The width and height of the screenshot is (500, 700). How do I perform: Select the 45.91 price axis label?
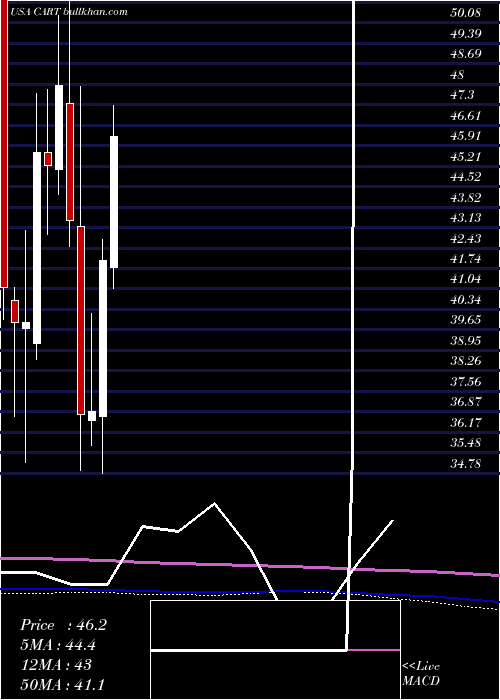[x=466, y=136]
